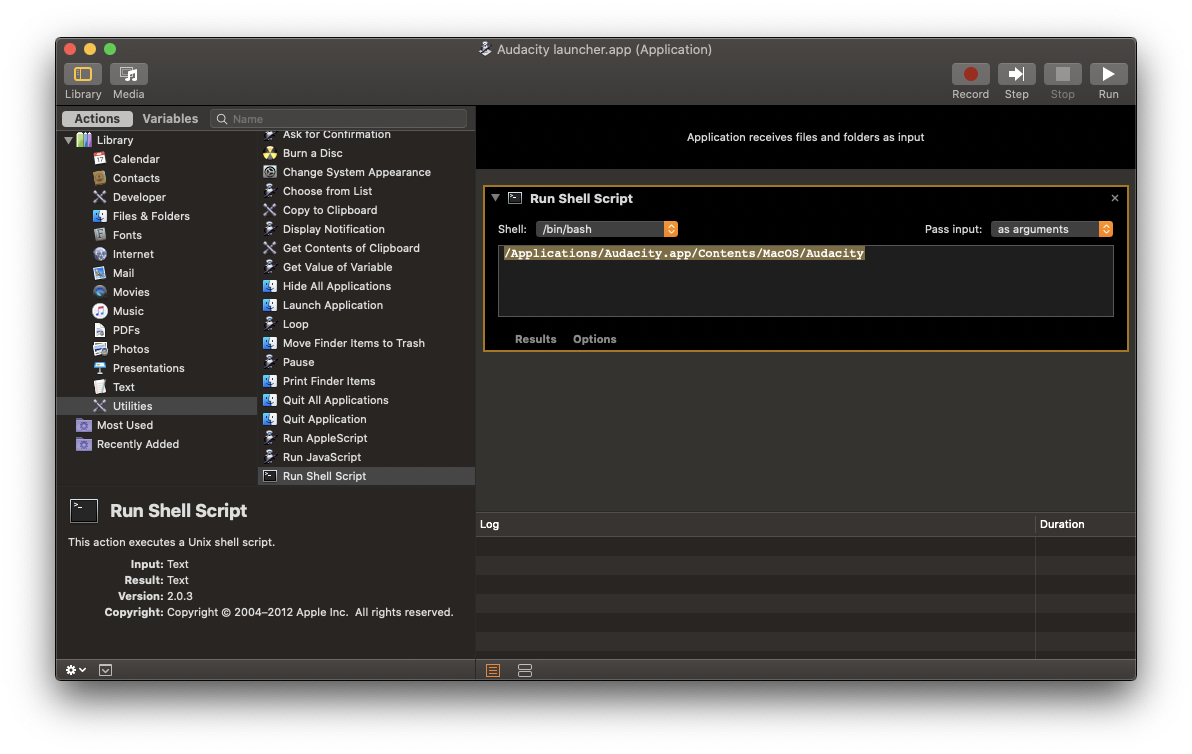Select the Movies category
The image size is (1192, 754).
click(131, 292)
